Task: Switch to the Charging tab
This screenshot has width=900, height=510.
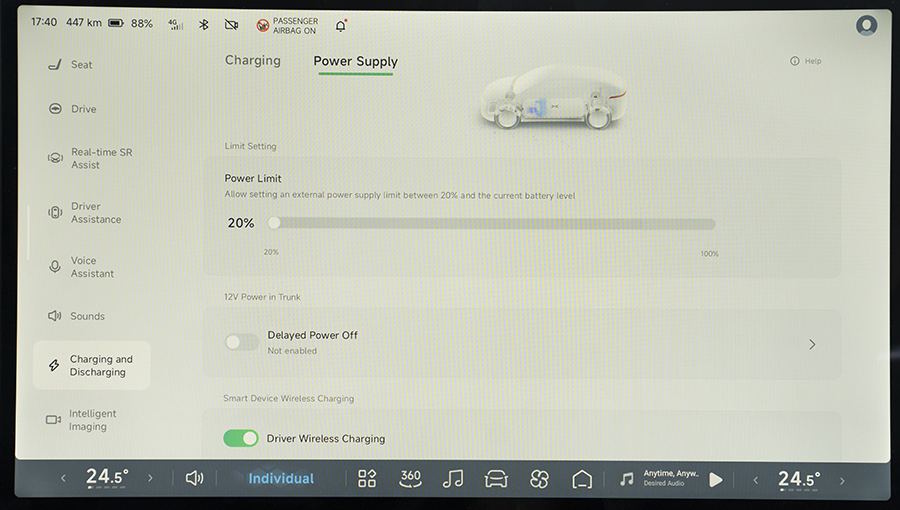Action: tap(252, 60)
